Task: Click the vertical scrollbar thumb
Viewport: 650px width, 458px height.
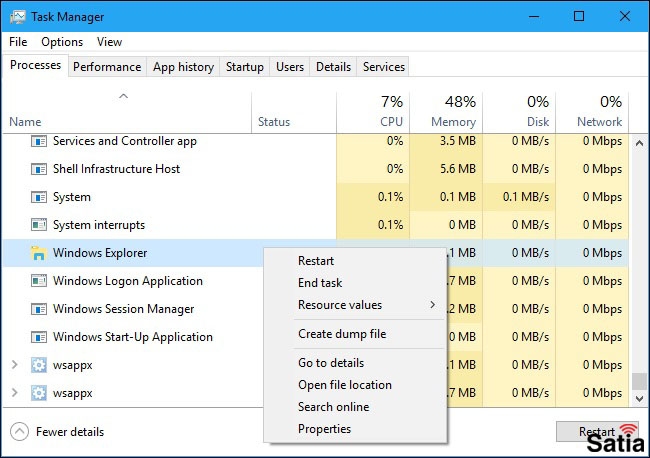Action: 639,381
